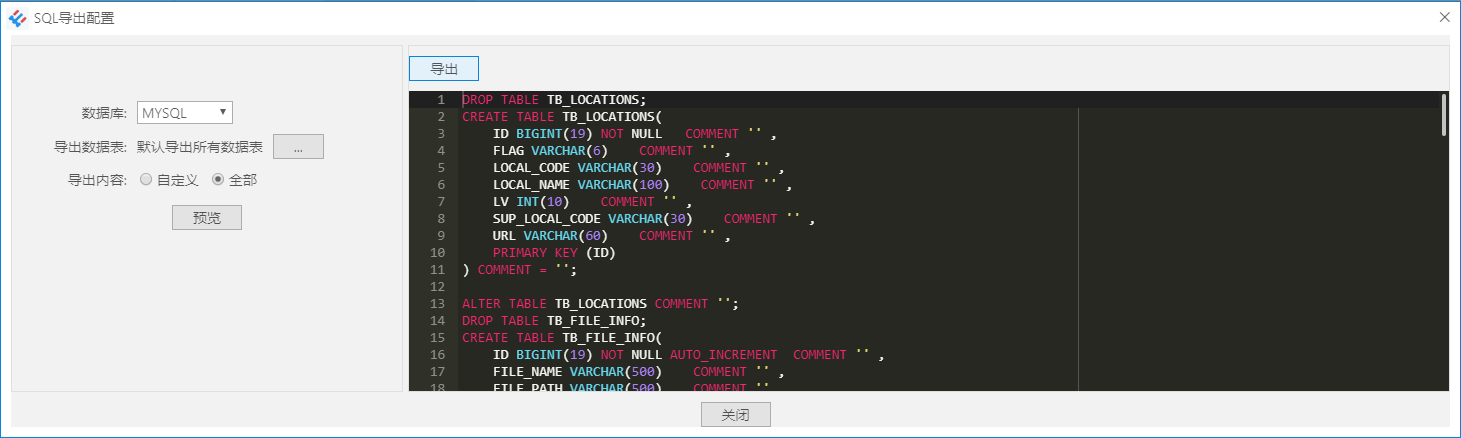Click line 1 'DROP TABLE TB_LOCATIONS;'
Image resolution: width=1461 pixels, height=438 pixels.
pos(554,100)
